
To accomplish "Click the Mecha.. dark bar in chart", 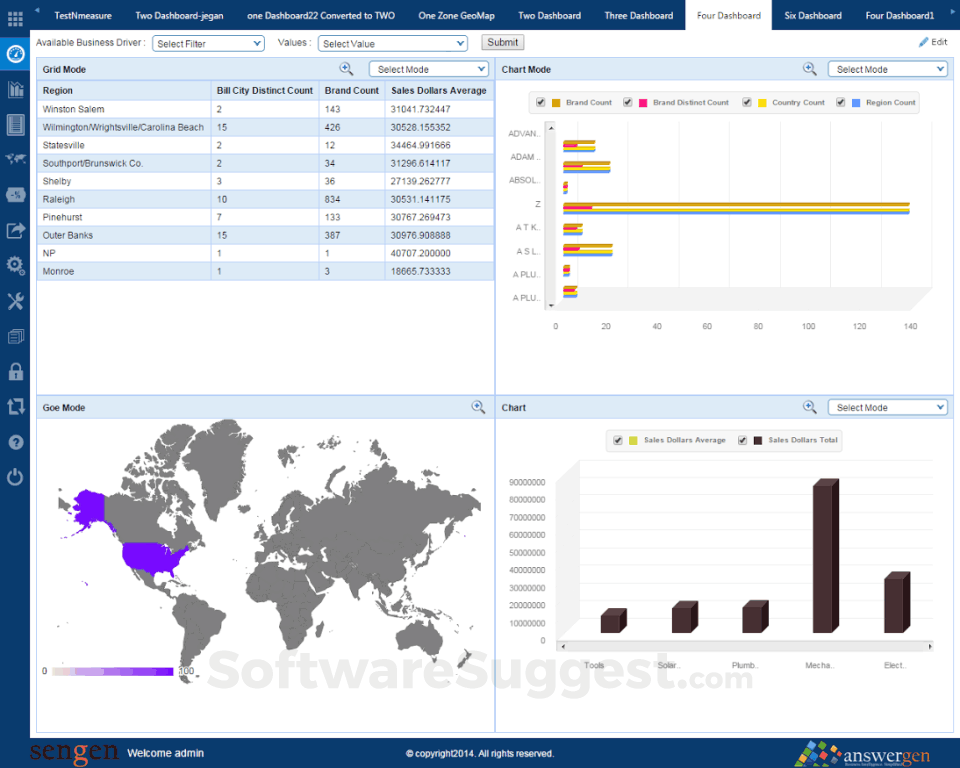I will click(x=825, y=555).
